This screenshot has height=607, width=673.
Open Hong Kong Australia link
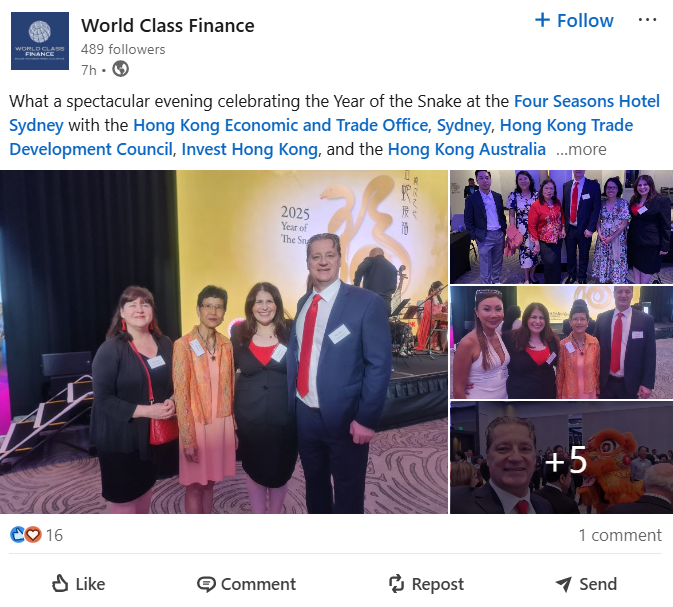click(x=467, y=149)
